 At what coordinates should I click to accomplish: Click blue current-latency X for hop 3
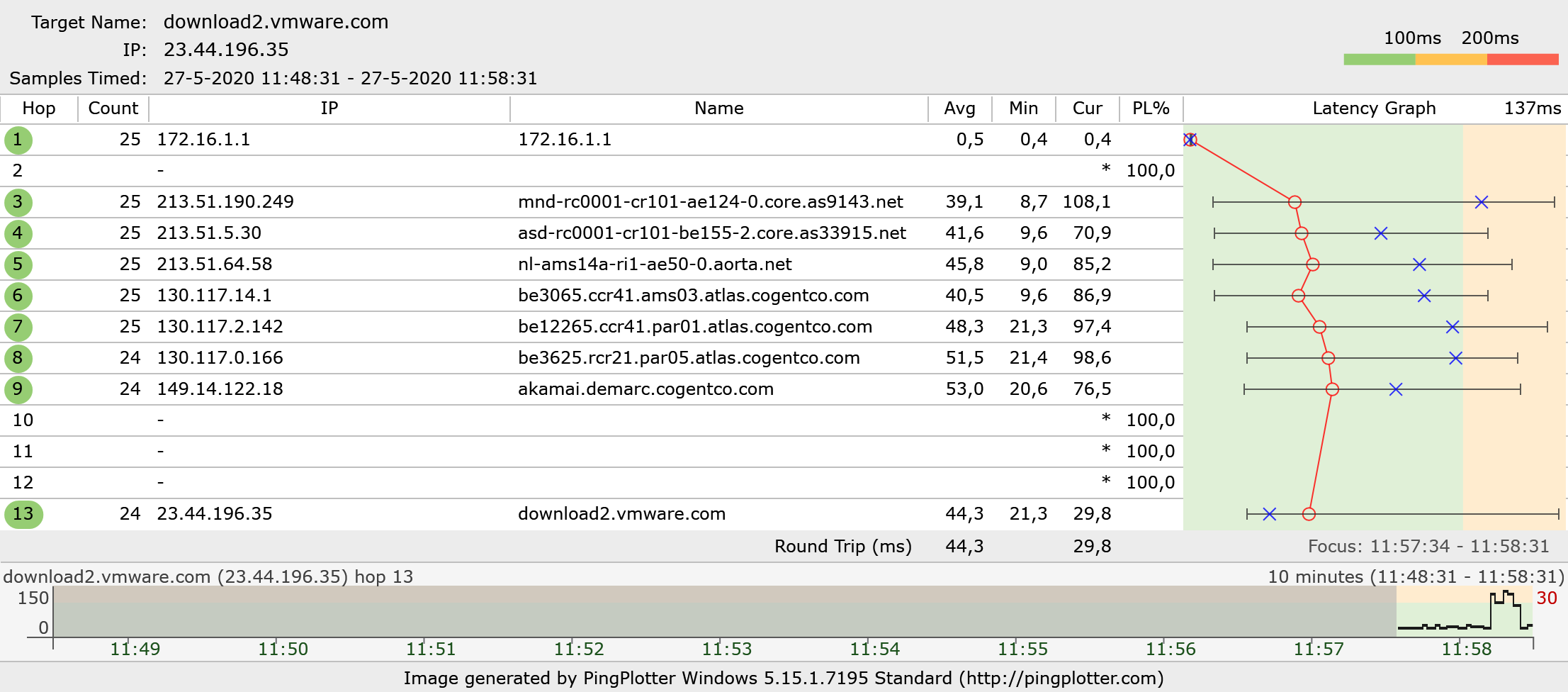1481,202
